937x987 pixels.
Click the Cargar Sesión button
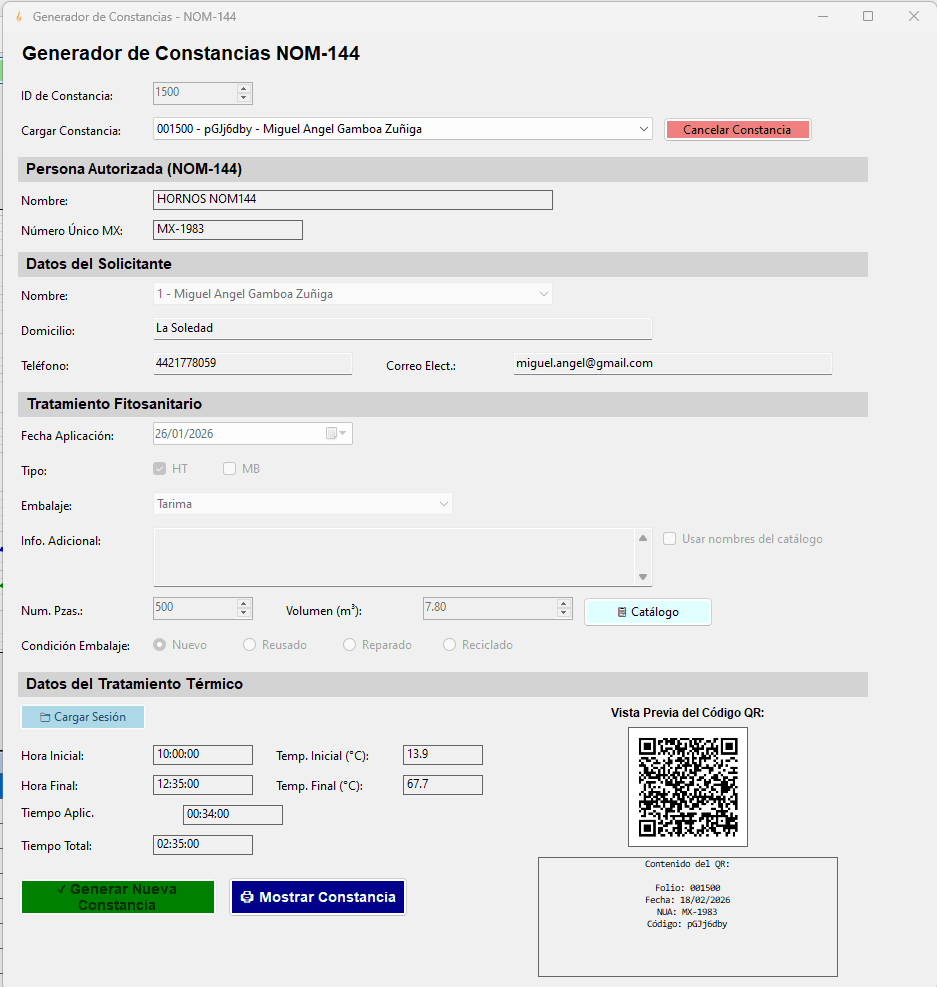click(83, 717)
